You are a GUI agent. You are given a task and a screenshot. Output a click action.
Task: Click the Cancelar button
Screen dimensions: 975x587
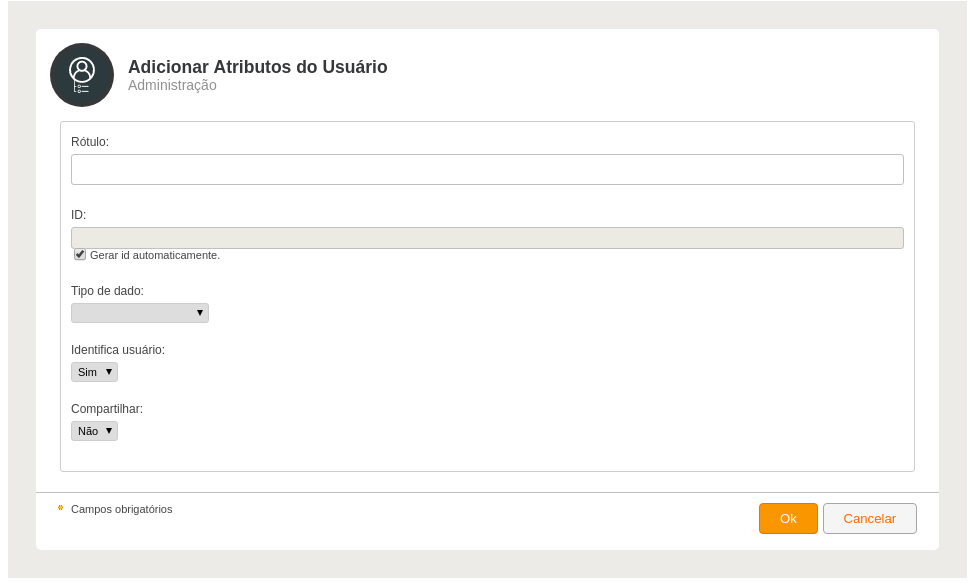tap(870, 519)
